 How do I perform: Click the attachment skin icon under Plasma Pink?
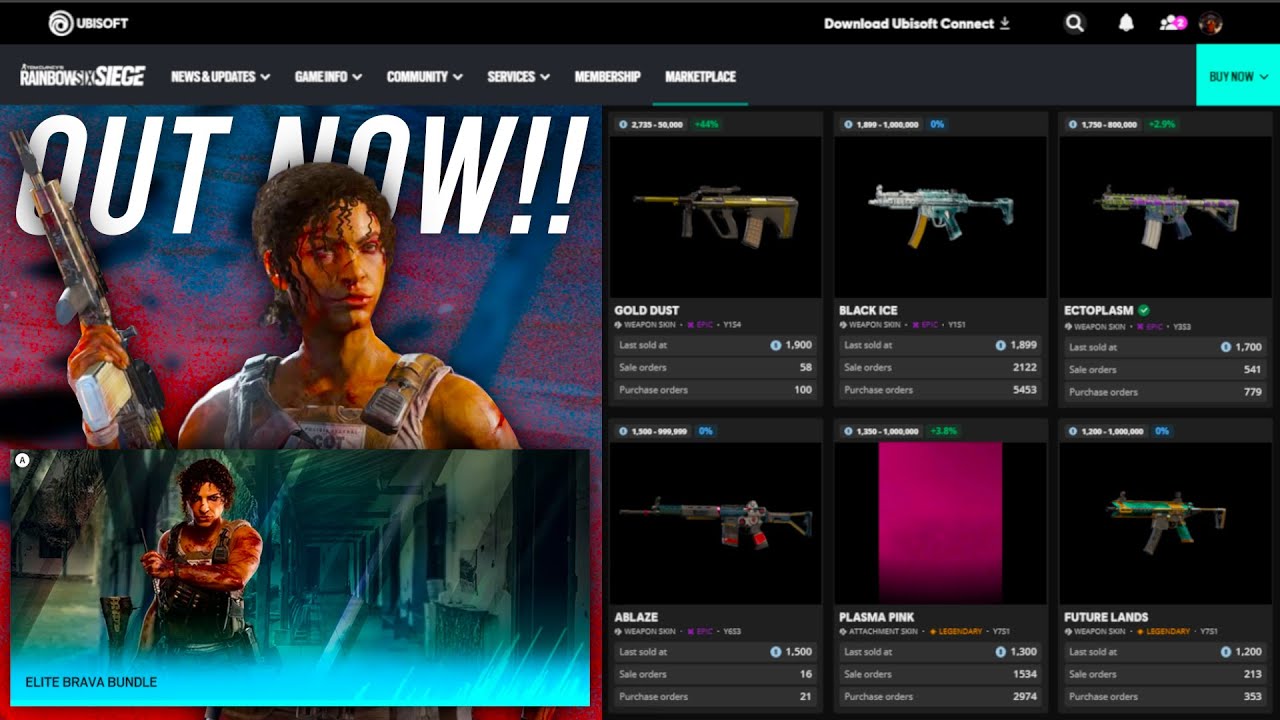pos(843,632)
